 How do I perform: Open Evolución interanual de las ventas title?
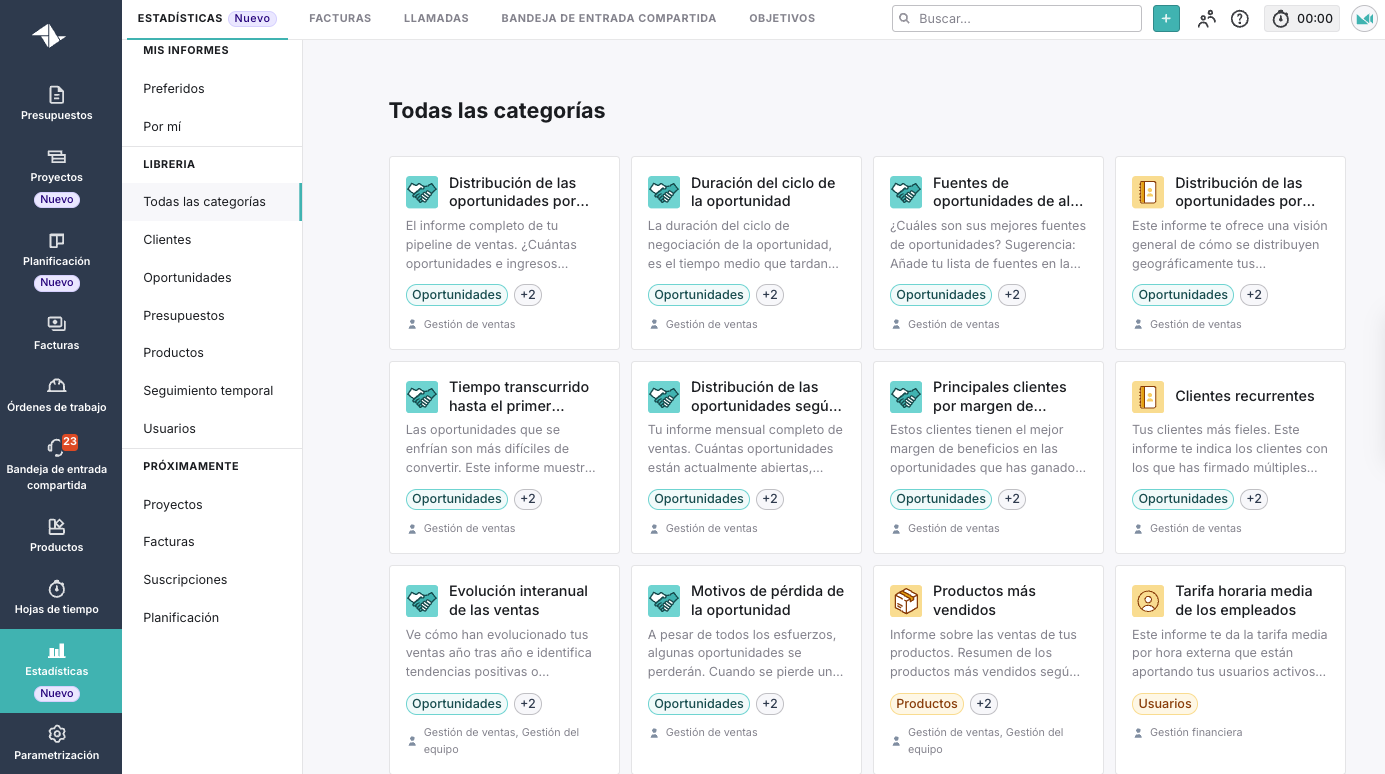pyautogui.click(x=518, y=601)
